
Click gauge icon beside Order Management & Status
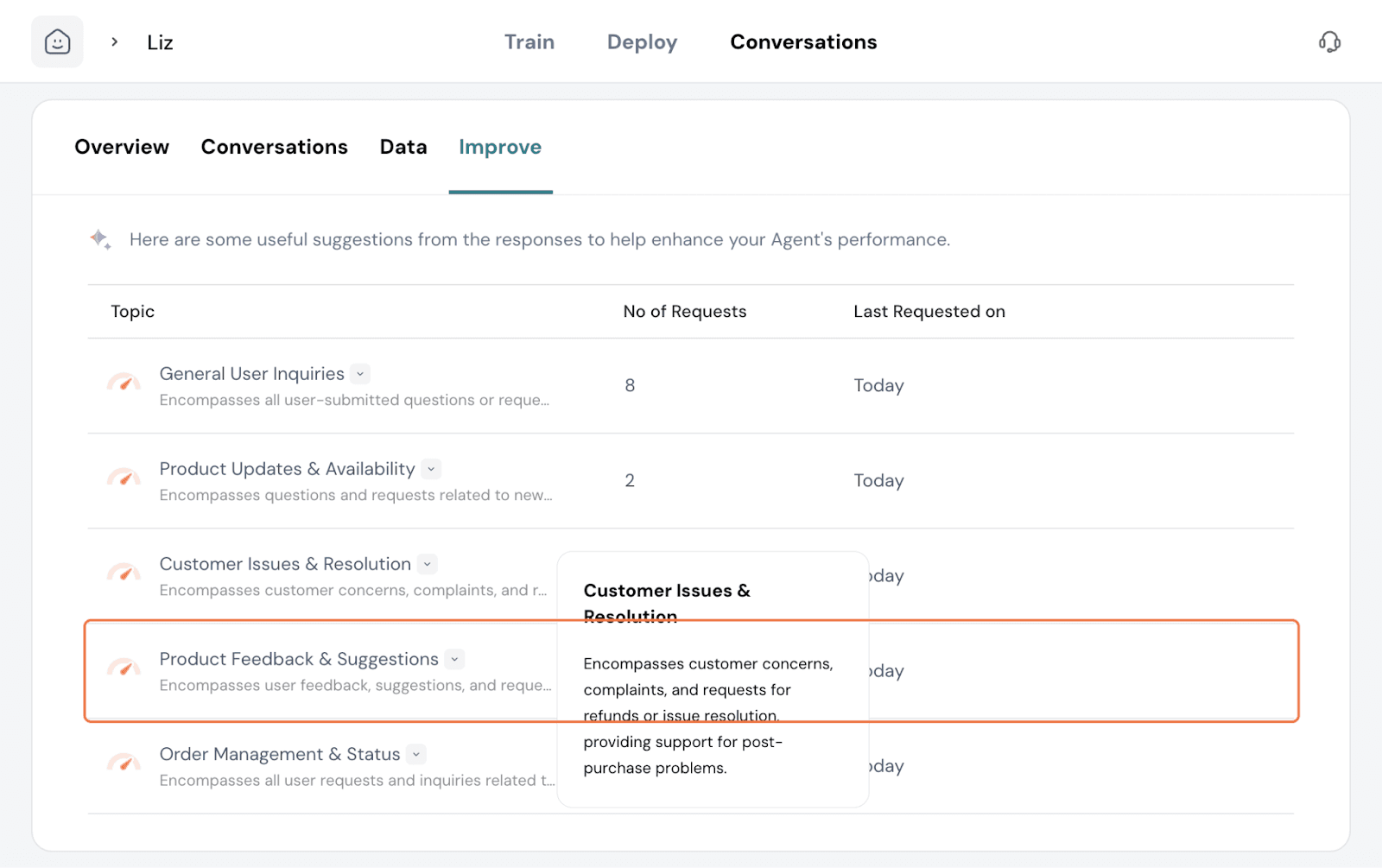[124, 763]
